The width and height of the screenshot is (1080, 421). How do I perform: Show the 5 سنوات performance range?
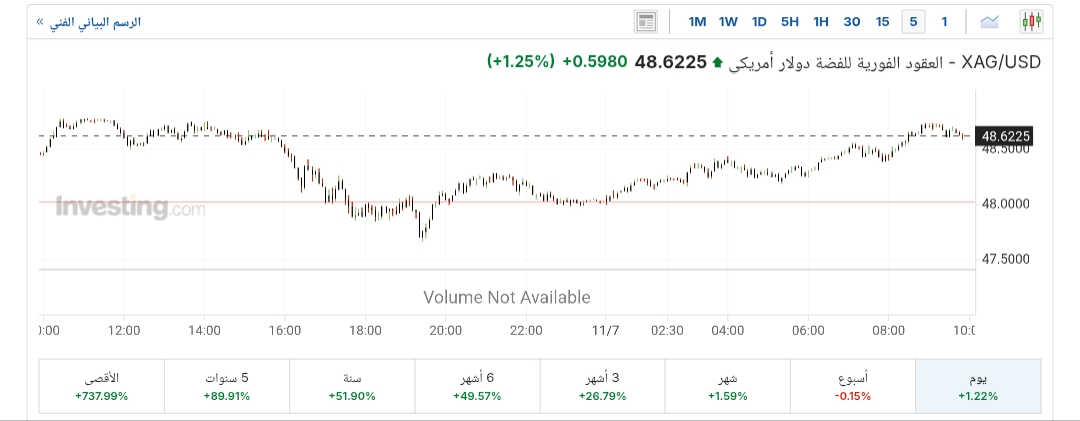coord(226,386)
